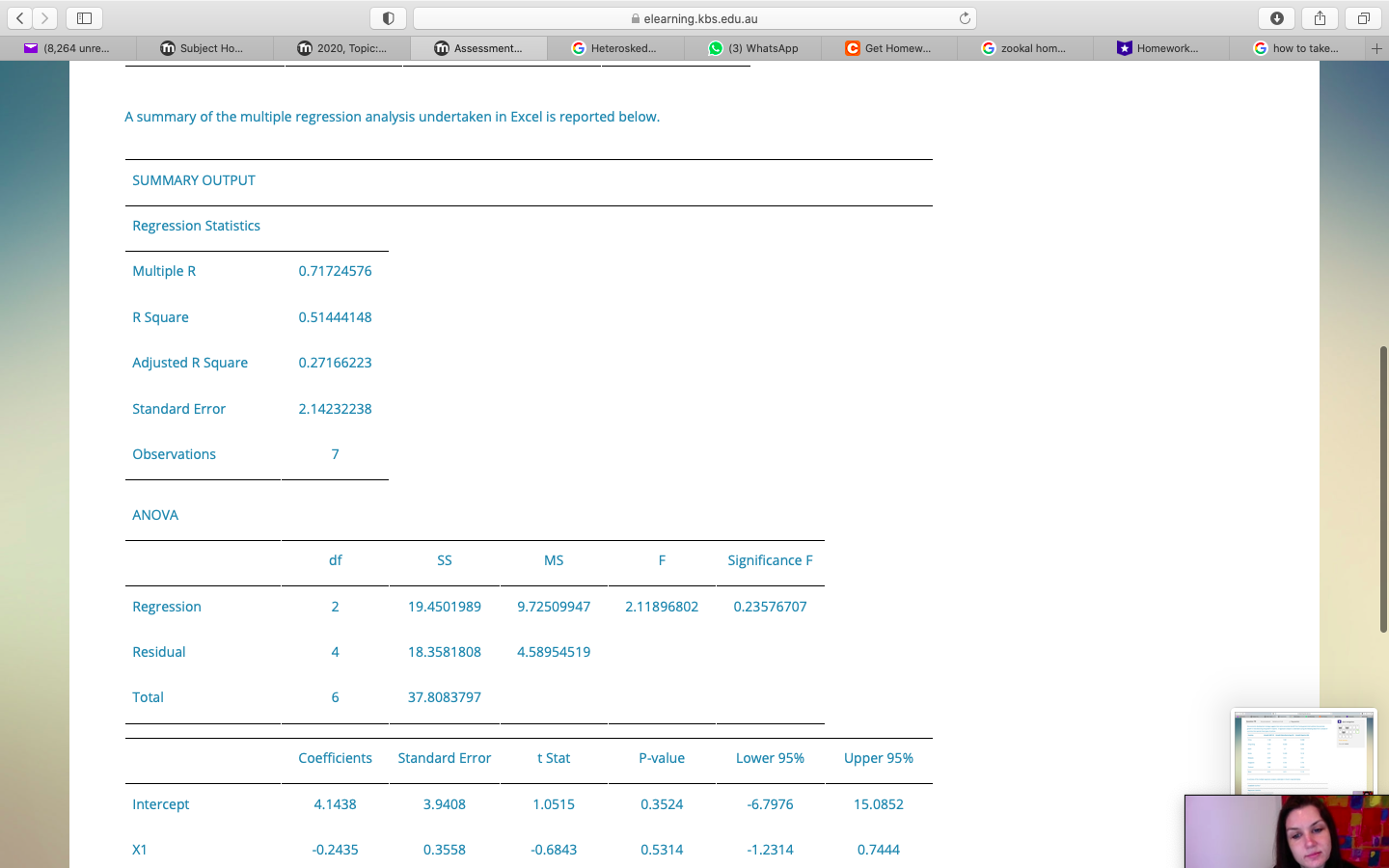Show the Safari sidebar
Viewport: 1389px width, 868px height.
point(84,18)
